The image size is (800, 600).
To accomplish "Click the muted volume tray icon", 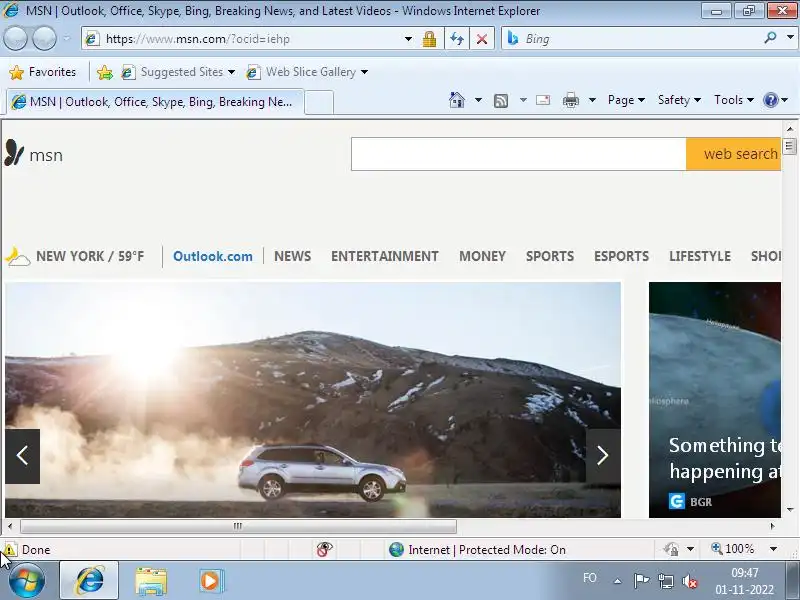I will 689,581.
